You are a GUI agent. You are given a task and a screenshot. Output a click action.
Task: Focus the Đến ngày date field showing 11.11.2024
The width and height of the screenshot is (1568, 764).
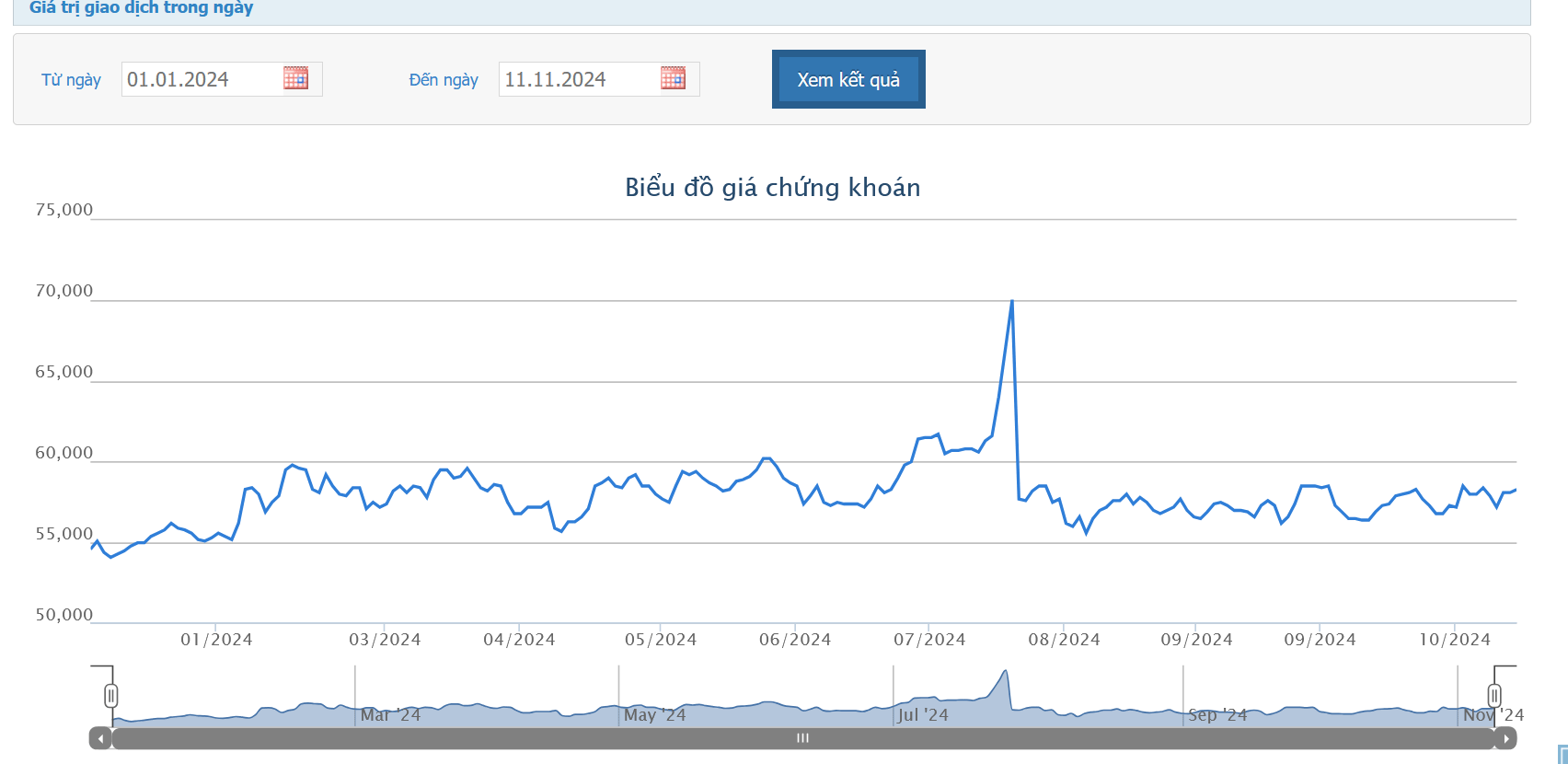click(x=578, y=79)
